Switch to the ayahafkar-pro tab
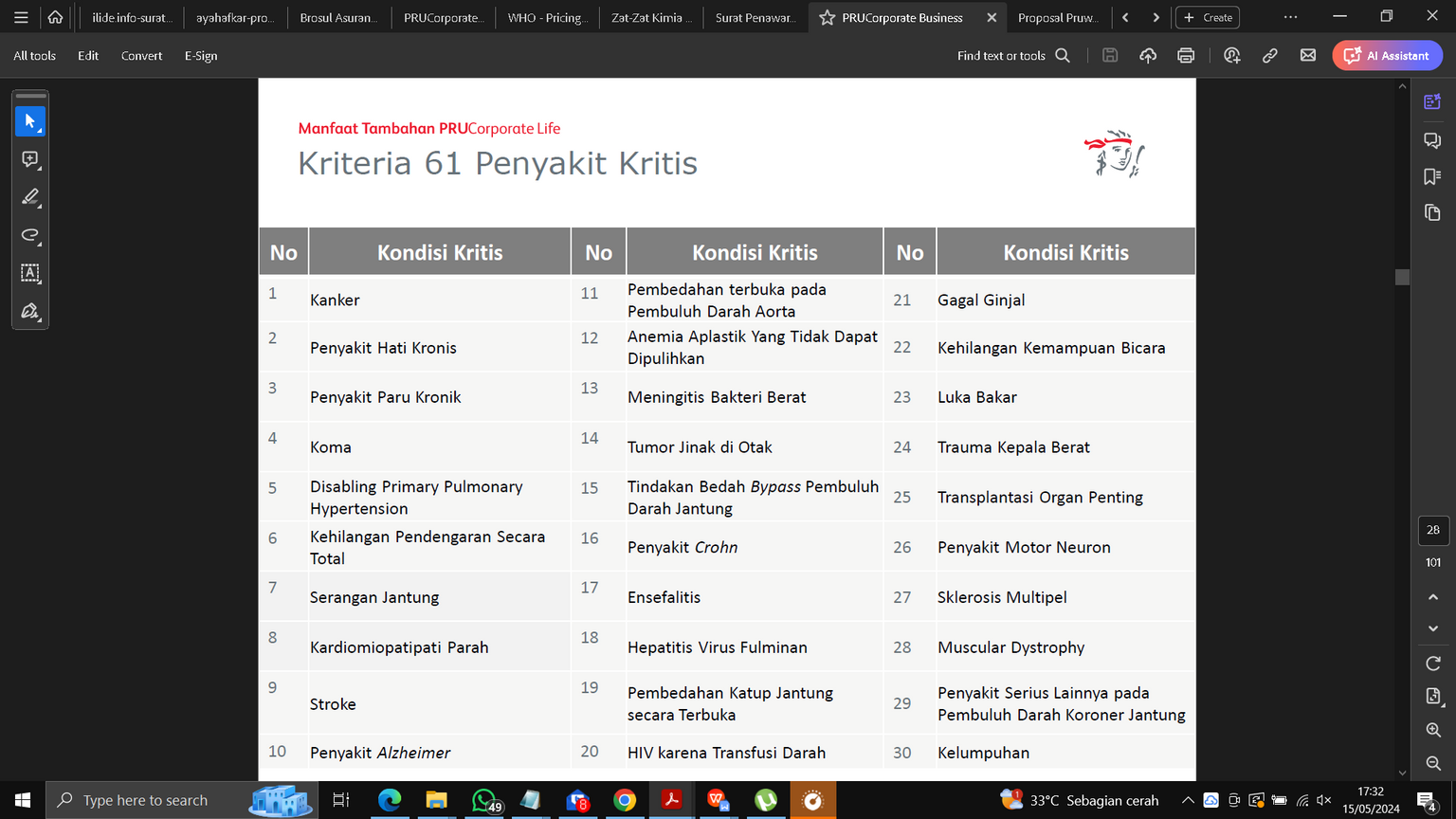Image resolution: width=1456 pixels, height=819 pixels. coord(235,17)
